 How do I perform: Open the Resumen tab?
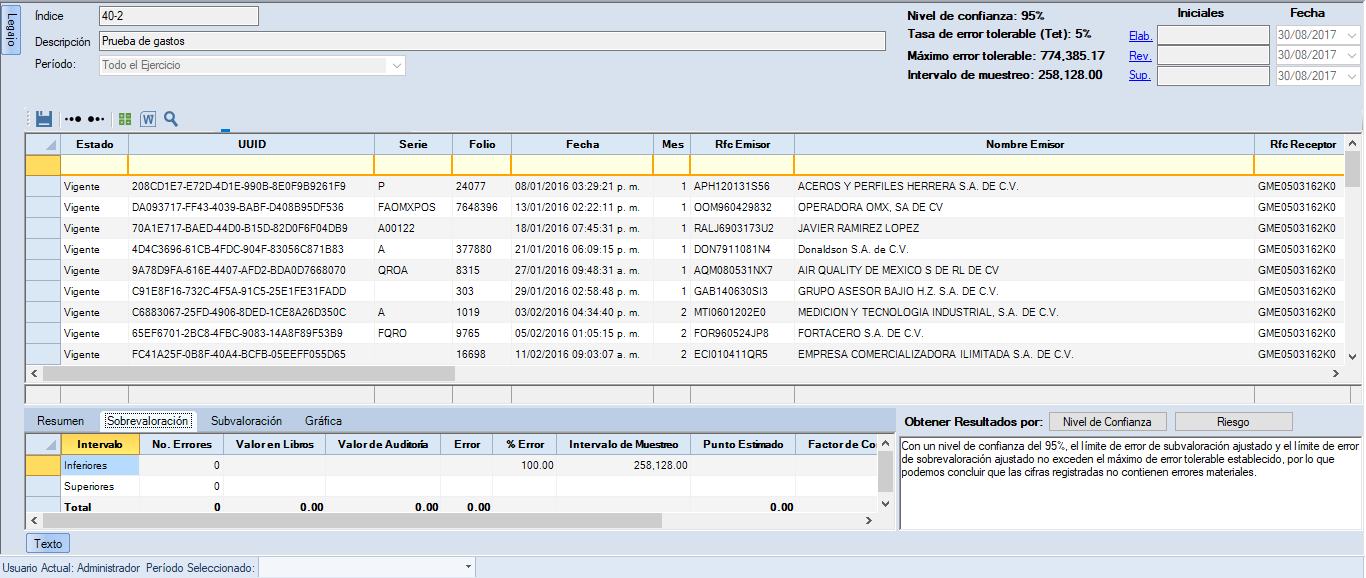coord(60,421)
